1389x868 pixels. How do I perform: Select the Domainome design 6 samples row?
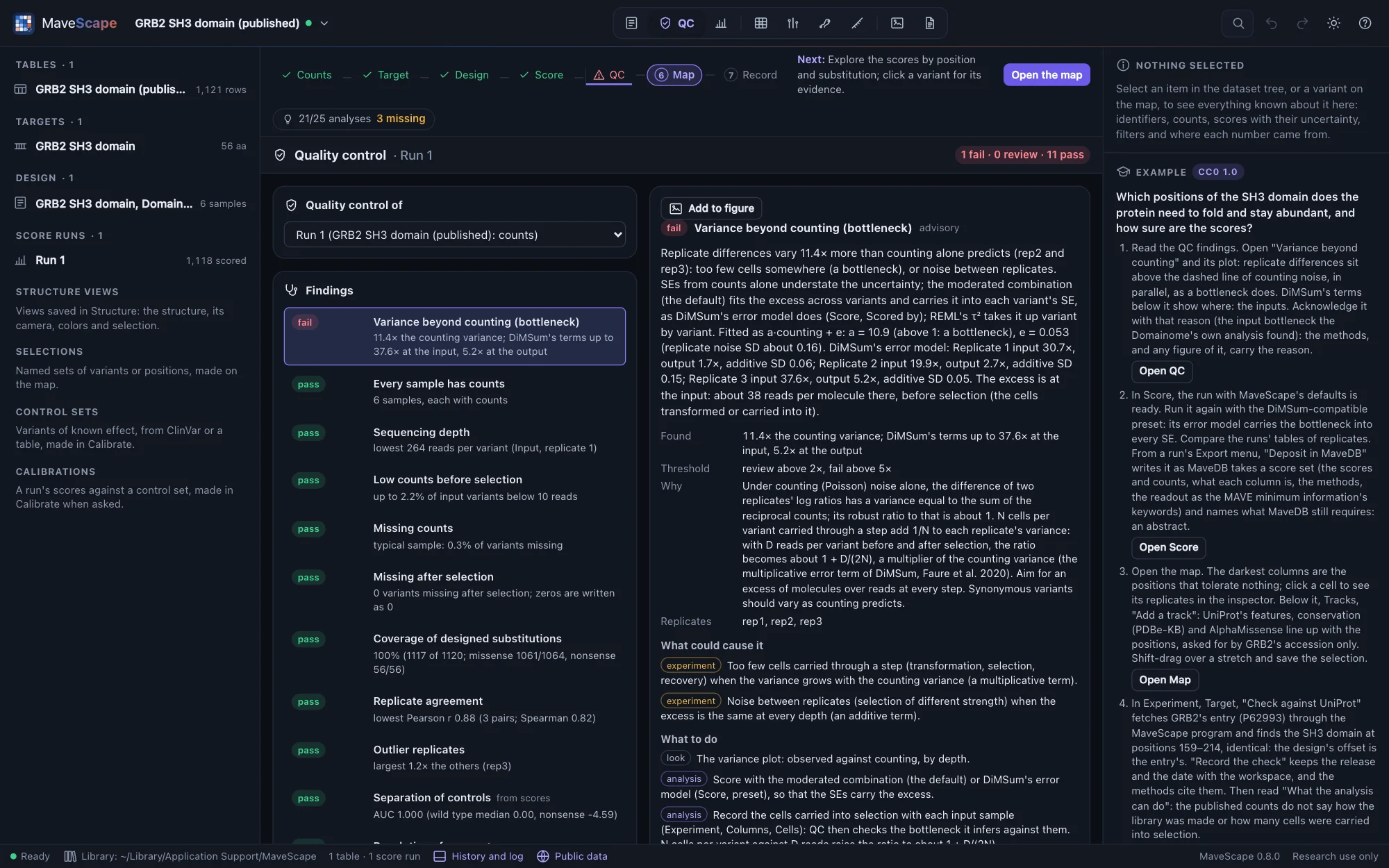(x=131, y=203)
